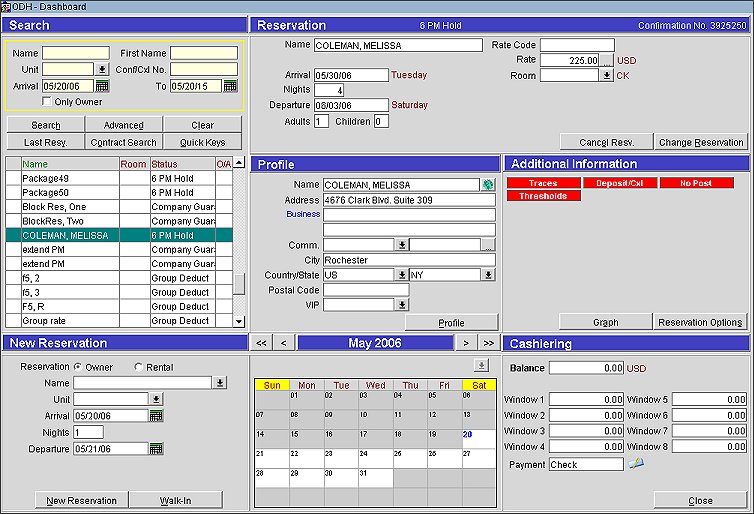The width and height of the screenshot is (754, 514).
Task: Expand the Country dropdown showing US
Action: [x=402, y=275]
